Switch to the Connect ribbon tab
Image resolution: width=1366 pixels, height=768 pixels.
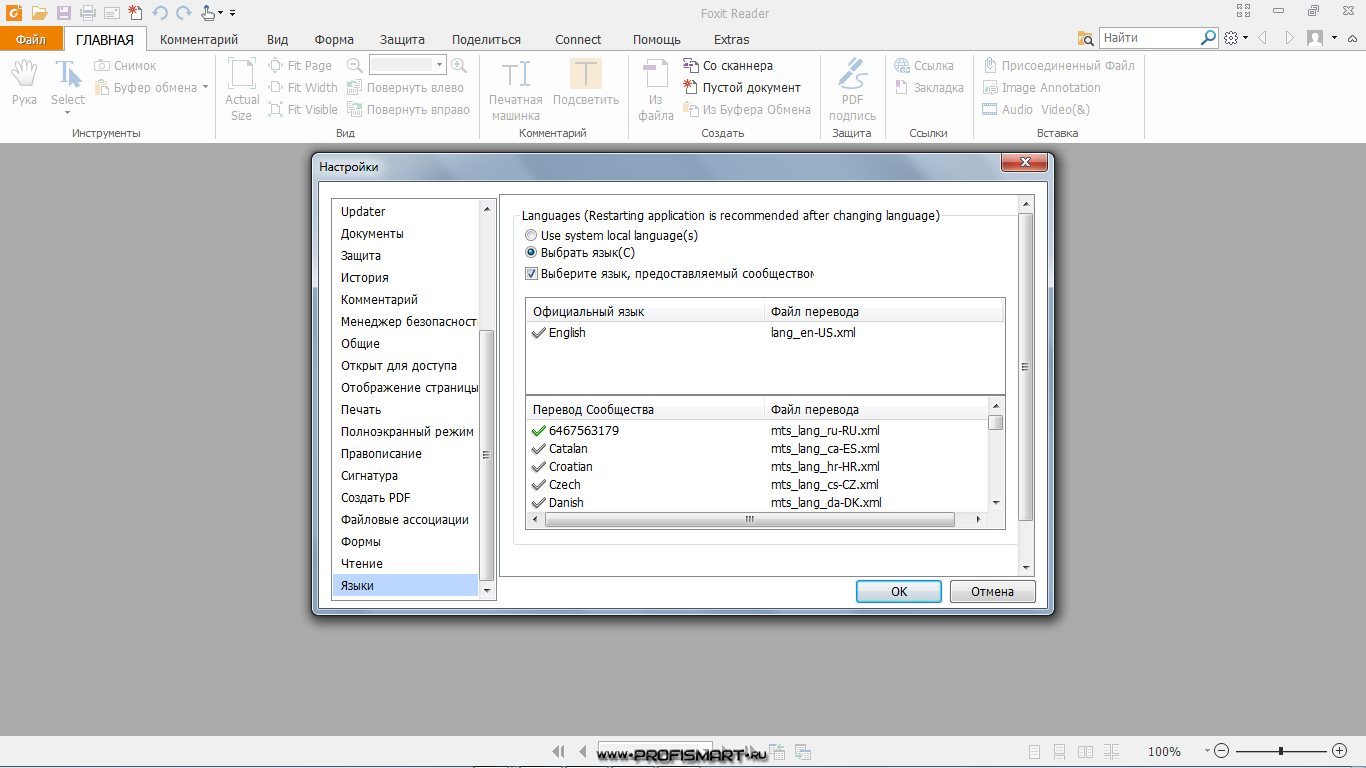click(578, 39)
